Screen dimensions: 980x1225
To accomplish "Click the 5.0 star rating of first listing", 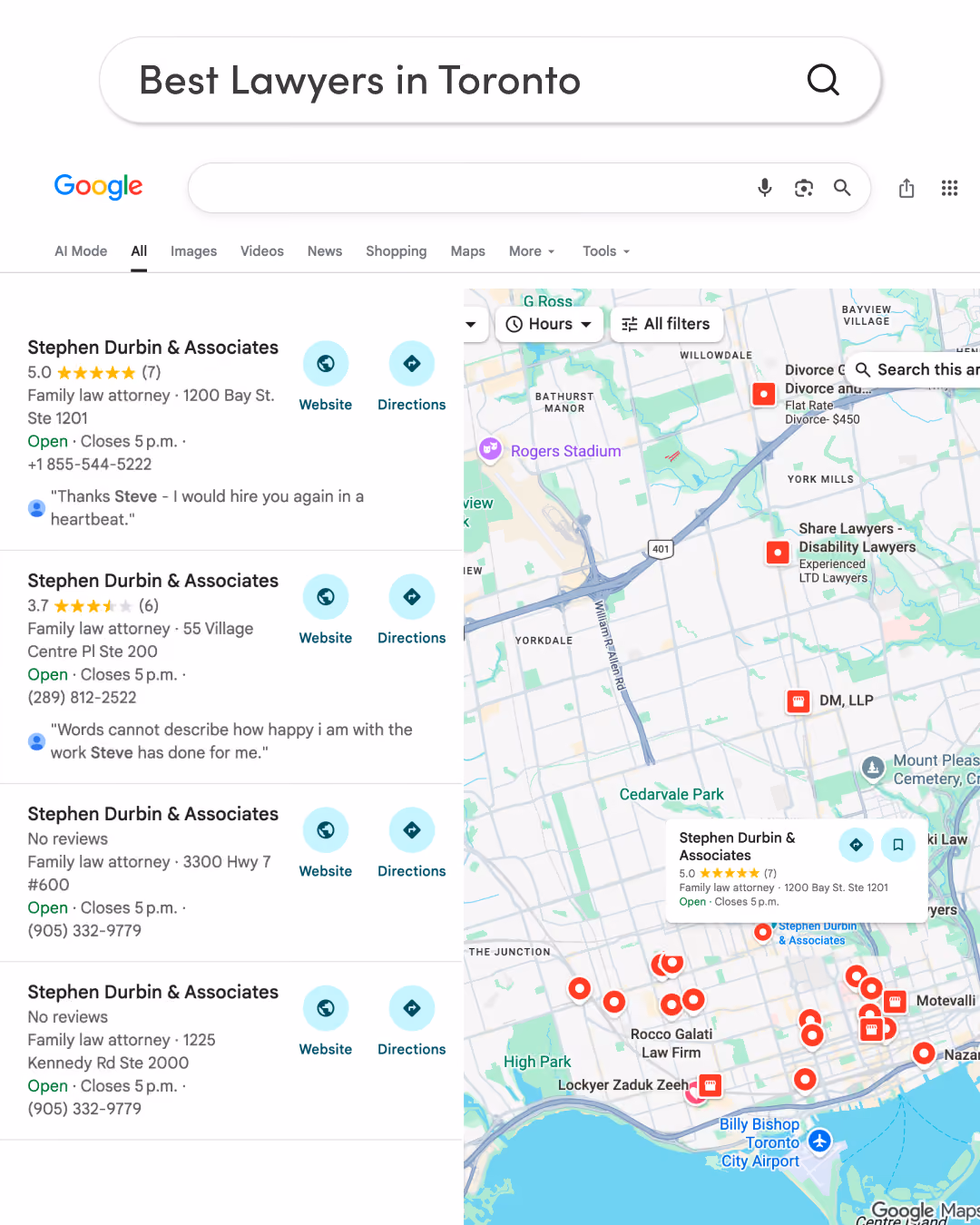I will 94,373.
